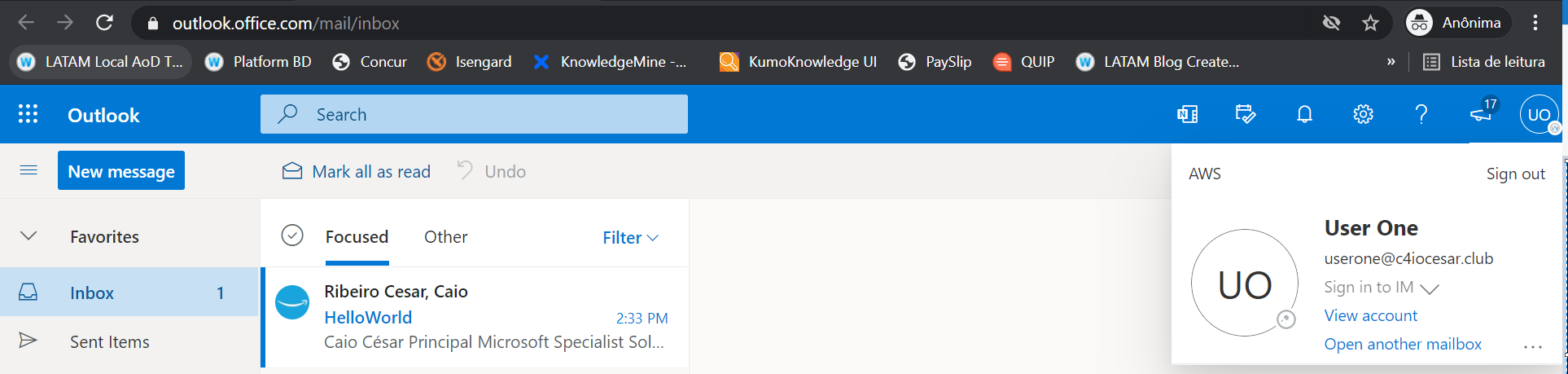Open the Isengard bookmark

[x=470, y=62]
